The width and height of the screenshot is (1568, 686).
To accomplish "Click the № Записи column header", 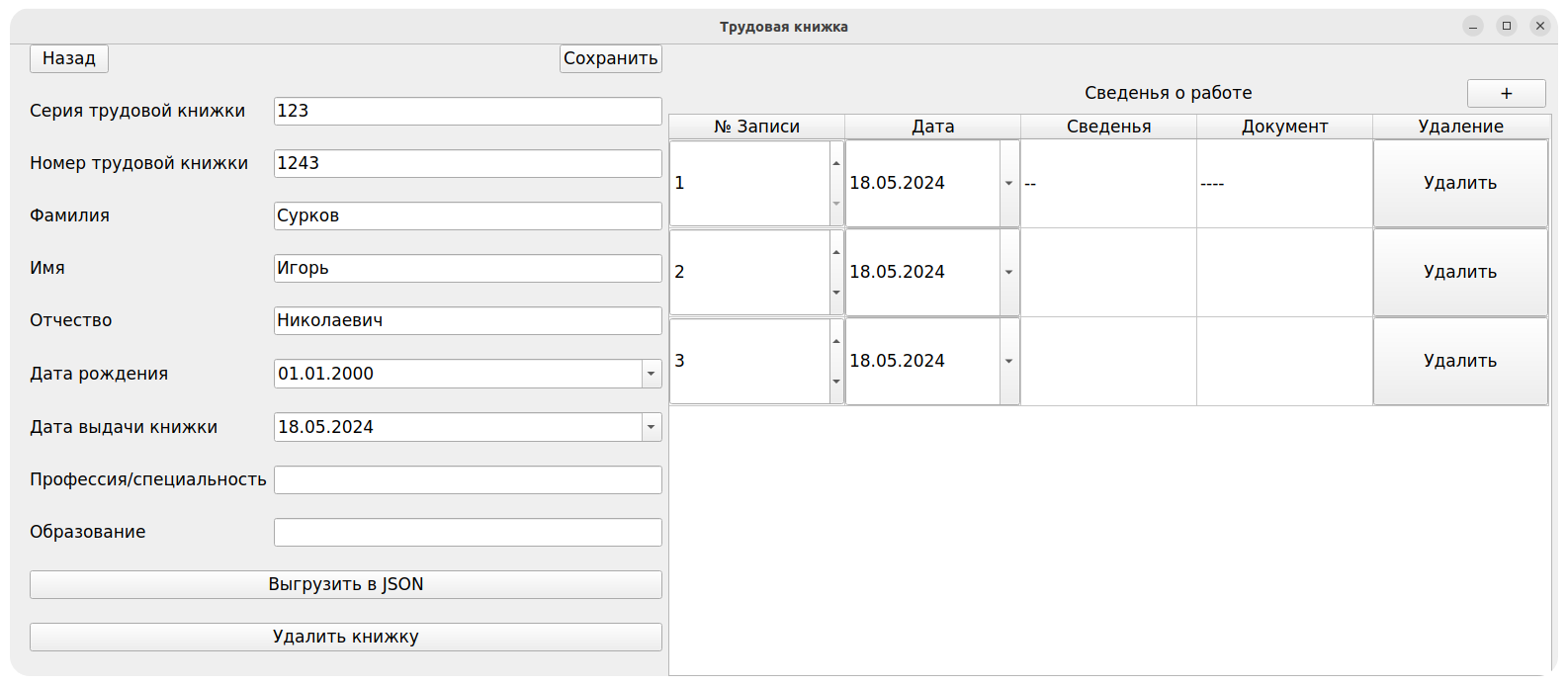I will [756, 127].
